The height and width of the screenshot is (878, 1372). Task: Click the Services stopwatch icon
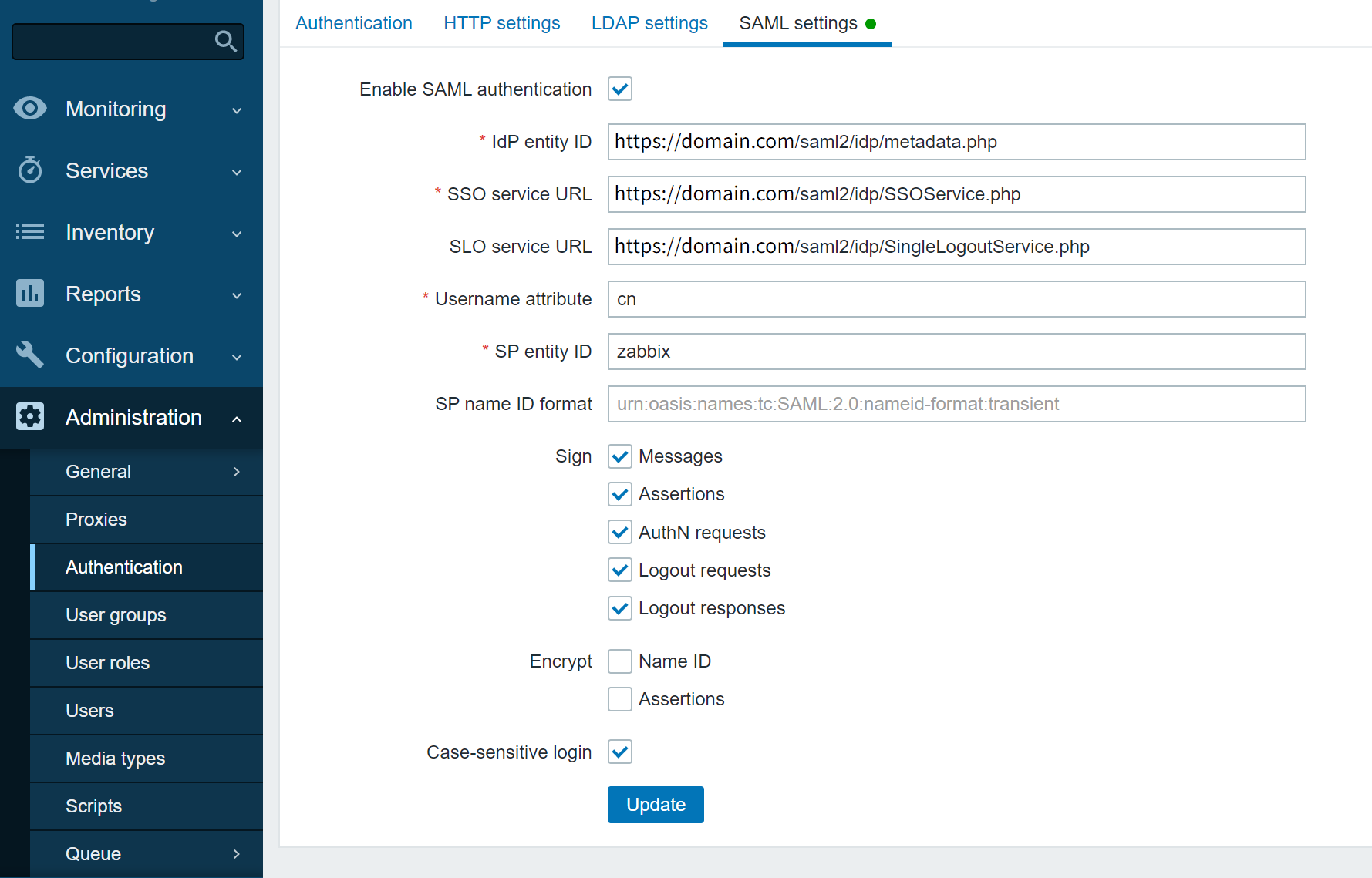(x=30, y=170)
